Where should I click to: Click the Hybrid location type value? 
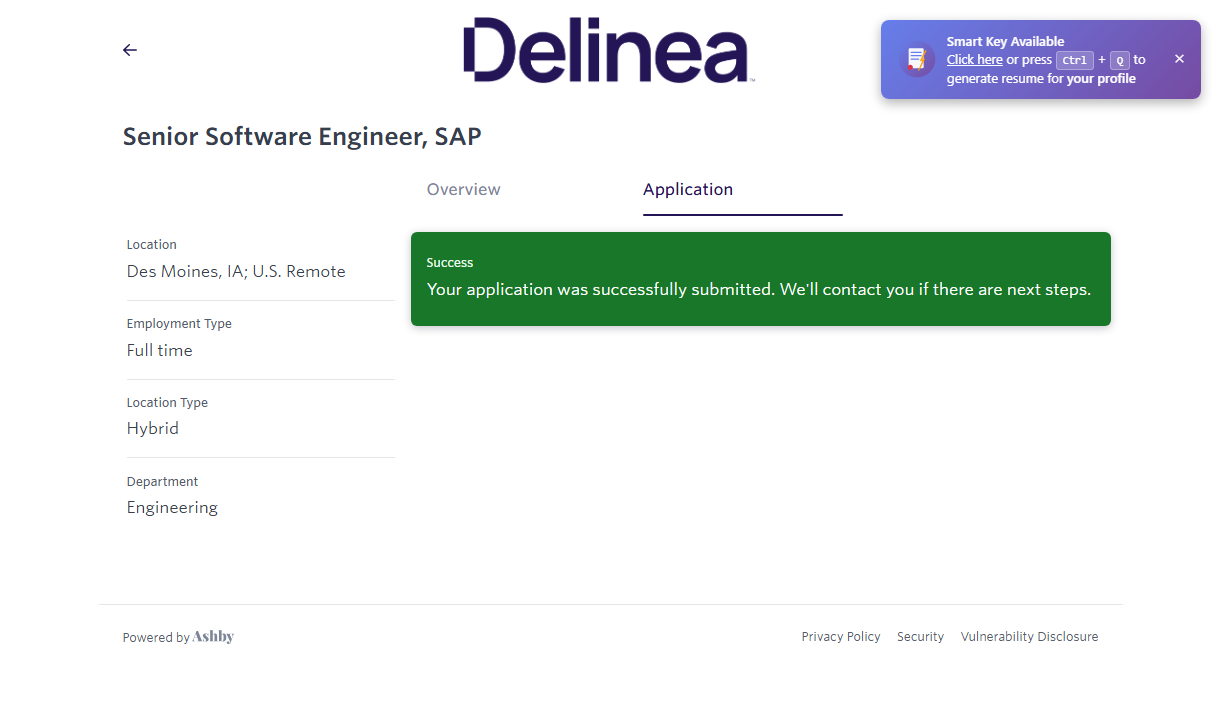[152, 429]
